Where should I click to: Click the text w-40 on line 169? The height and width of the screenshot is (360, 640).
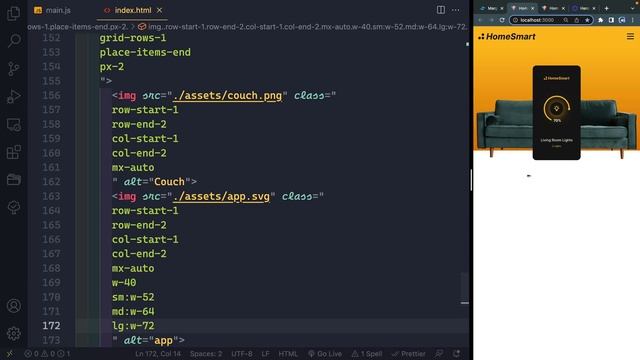[124, 282]
